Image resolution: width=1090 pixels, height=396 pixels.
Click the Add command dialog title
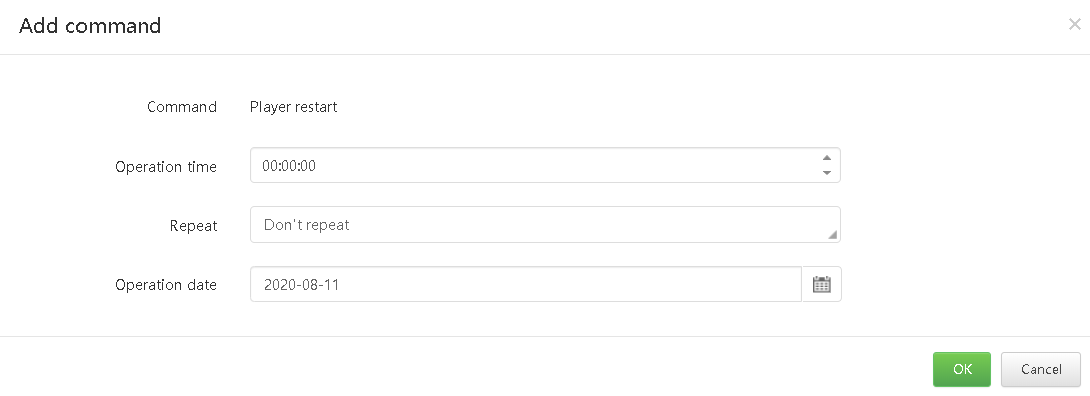[90, 26]
